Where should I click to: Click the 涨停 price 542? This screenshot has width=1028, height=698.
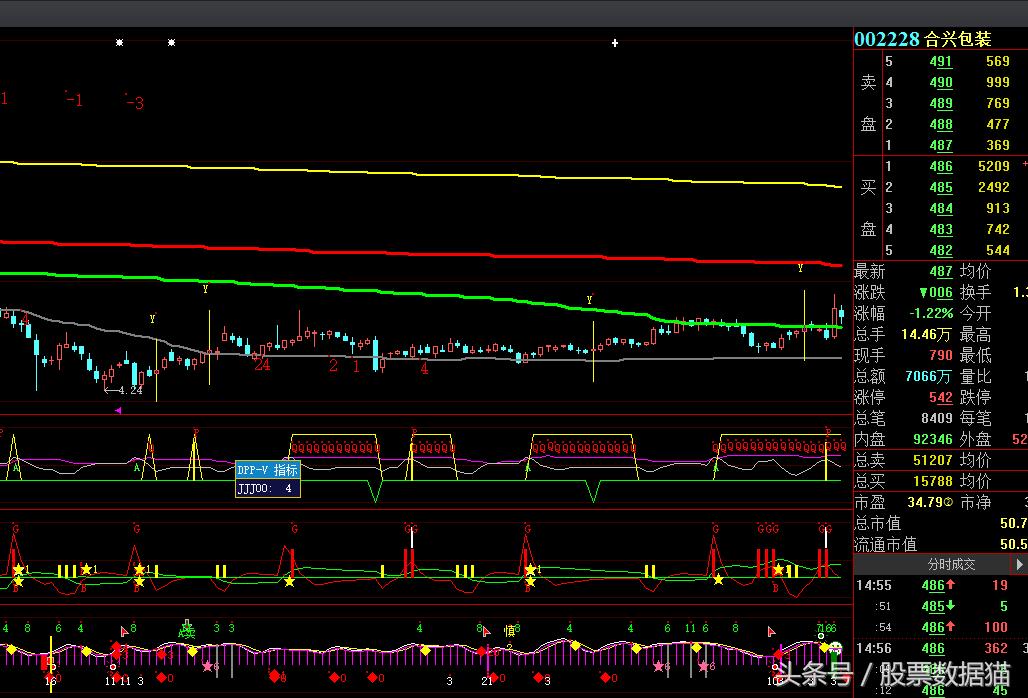(x=941, y=397)
